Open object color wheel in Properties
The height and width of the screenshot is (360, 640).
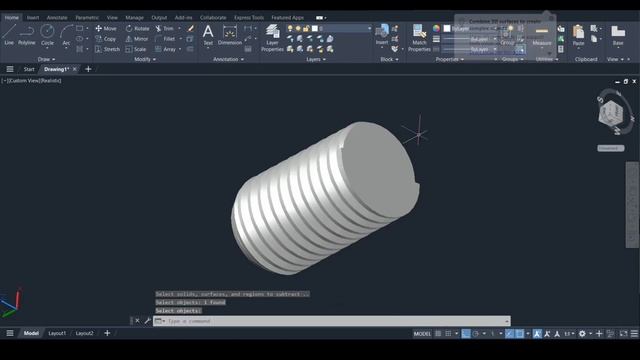tap(436, 28)
